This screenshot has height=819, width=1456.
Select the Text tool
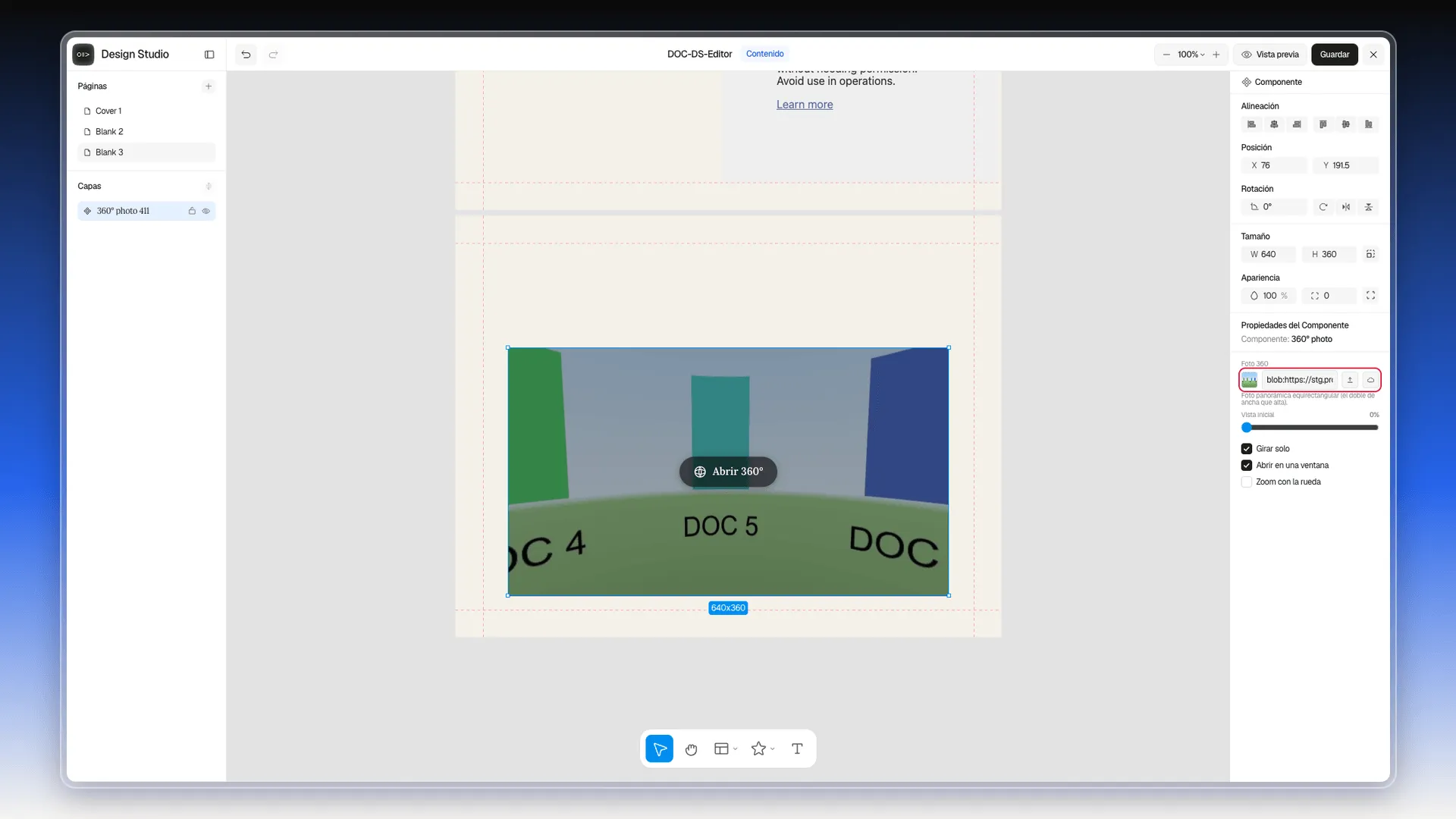[x=797, y=749]
